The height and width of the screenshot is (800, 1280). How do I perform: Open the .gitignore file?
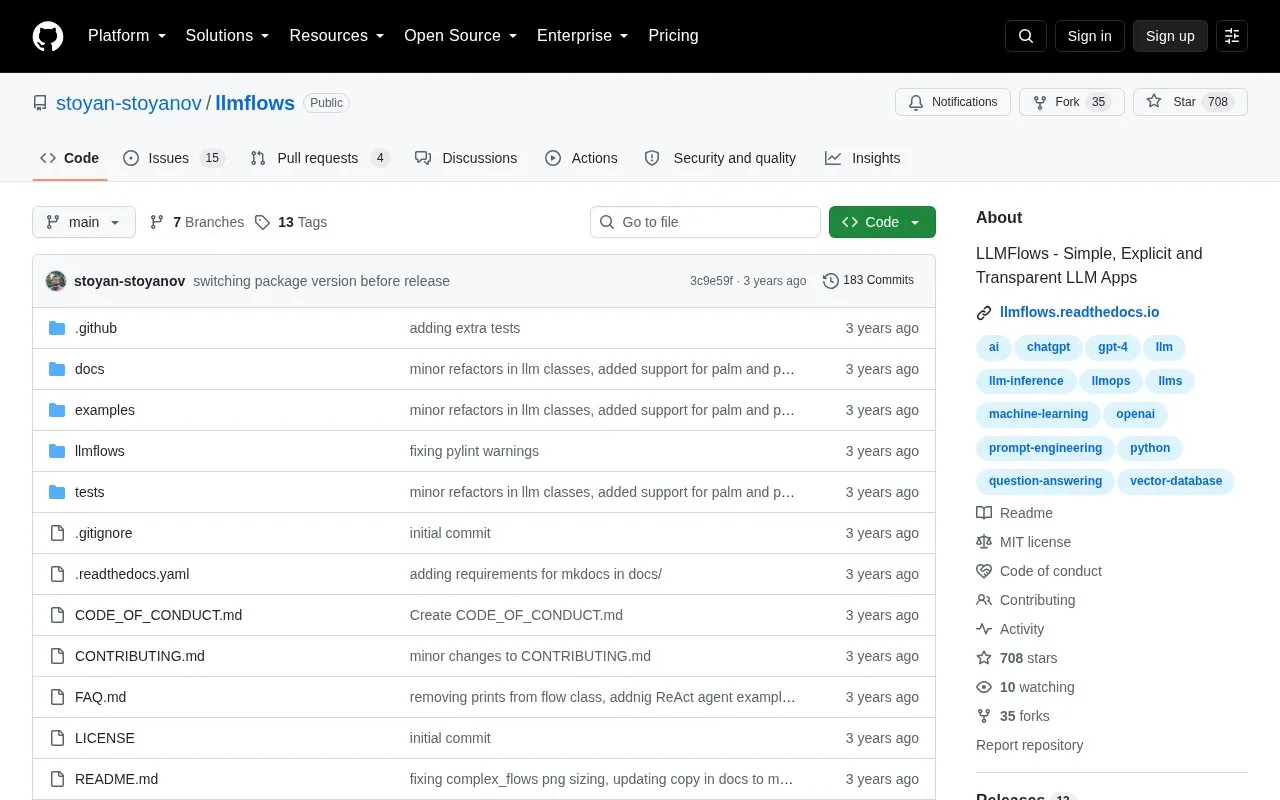[103, 533]
